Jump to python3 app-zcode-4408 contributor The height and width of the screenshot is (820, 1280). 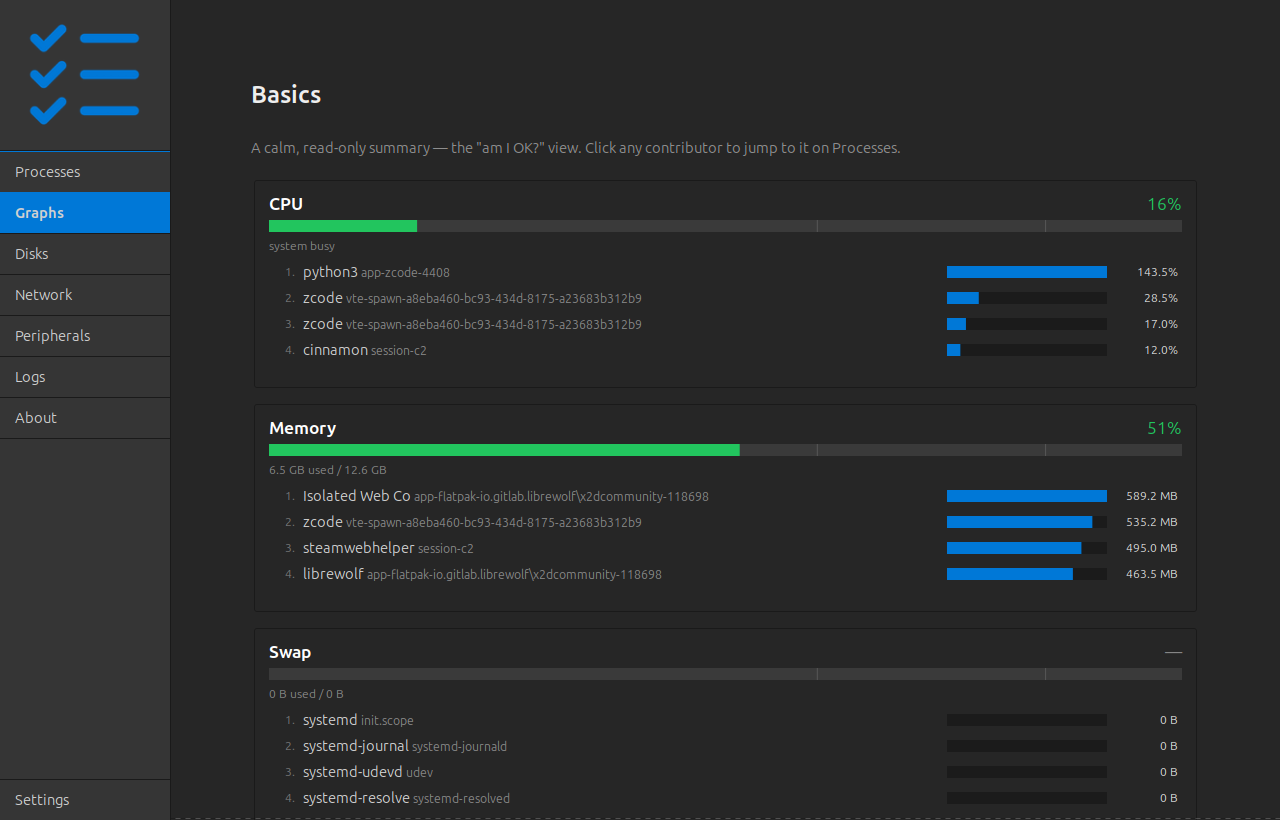point(725,272)
